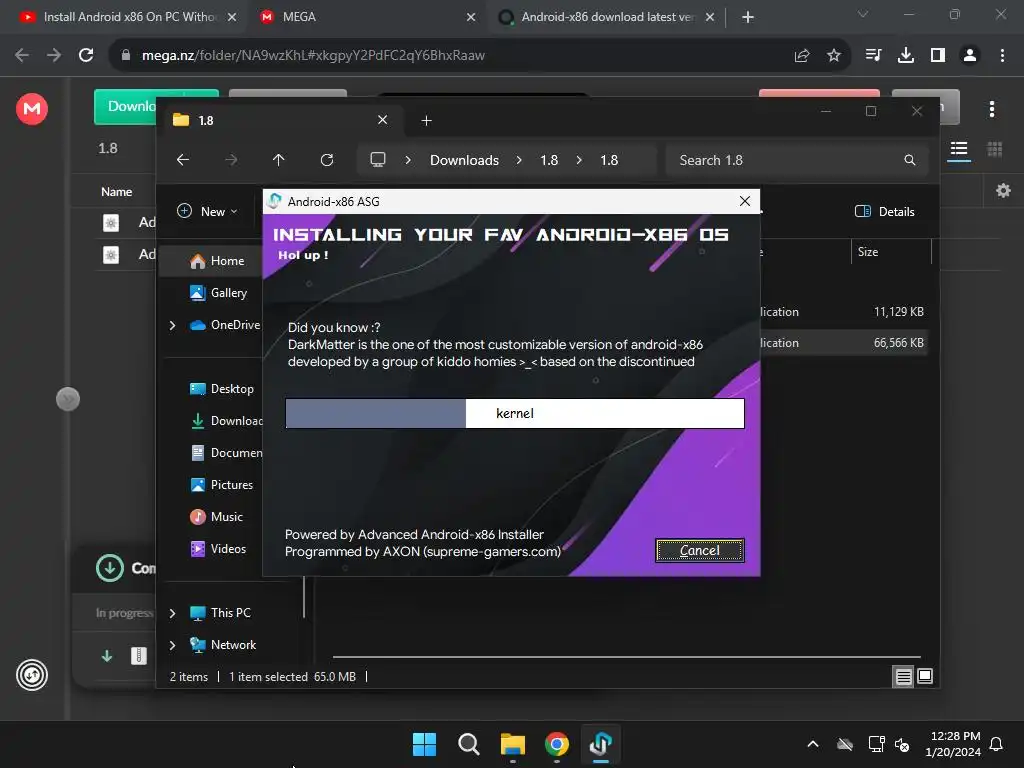Viewport: 1024px width, 768px height.
Task: Open Documents in the Explorer sidebar
Action: (225, 453)
